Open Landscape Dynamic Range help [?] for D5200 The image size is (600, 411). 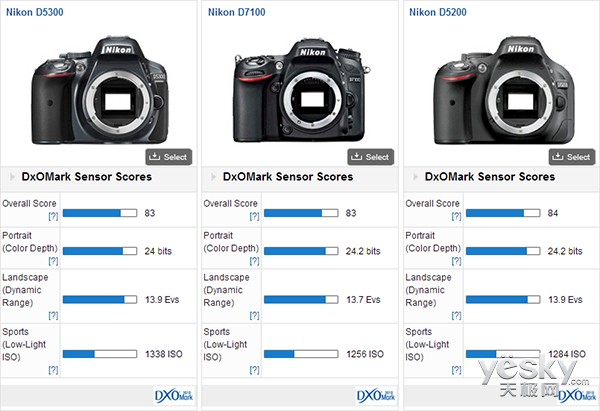457,315
